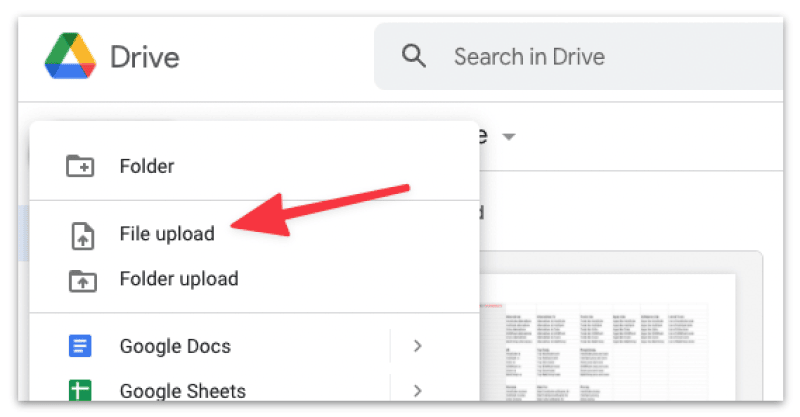
Task: Click the blue Google Docs icon
Action: click(80, 347)
